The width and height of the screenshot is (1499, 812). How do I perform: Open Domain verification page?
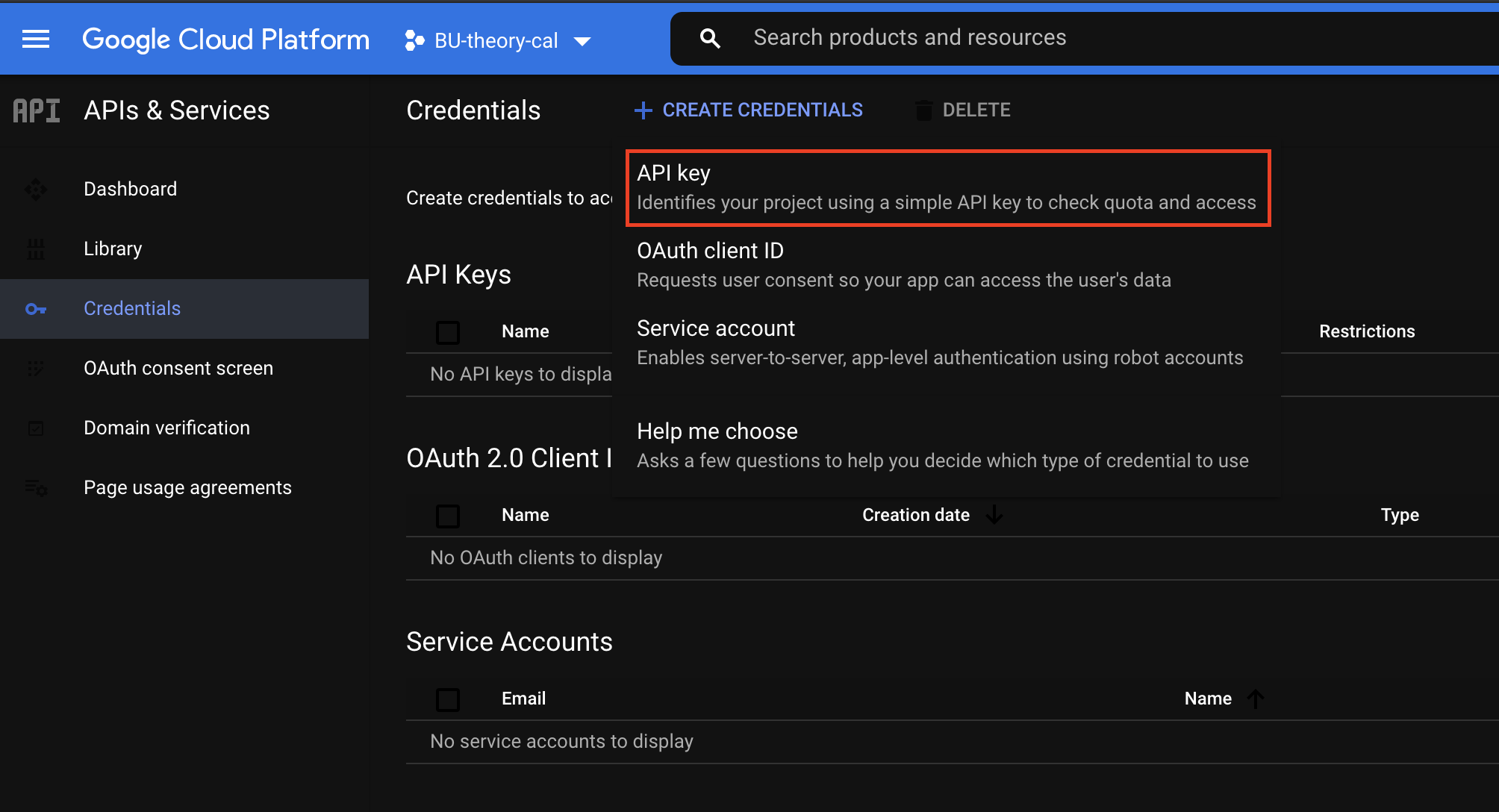tap(184, 428)
